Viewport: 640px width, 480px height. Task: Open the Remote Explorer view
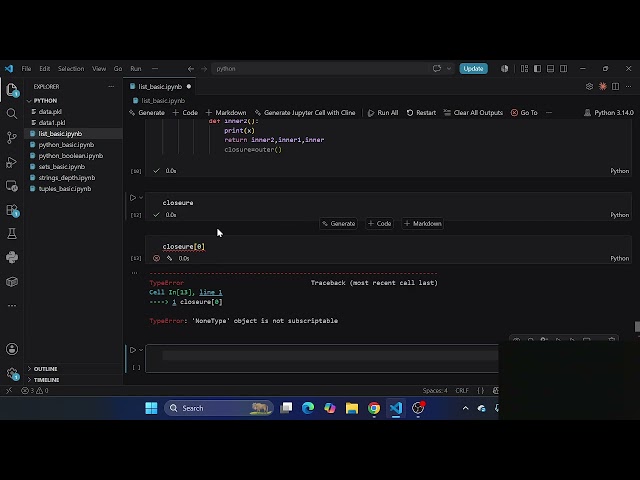12,186
